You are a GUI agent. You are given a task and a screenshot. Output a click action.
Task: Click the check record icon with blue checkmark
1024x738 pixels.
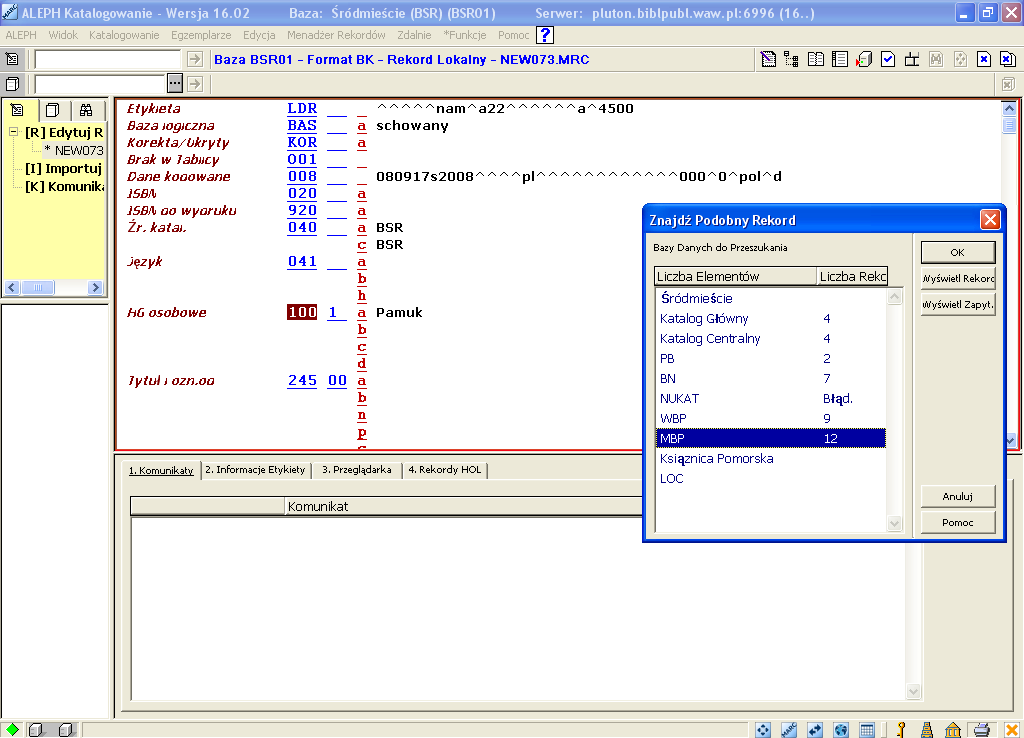tap(888, 59)
